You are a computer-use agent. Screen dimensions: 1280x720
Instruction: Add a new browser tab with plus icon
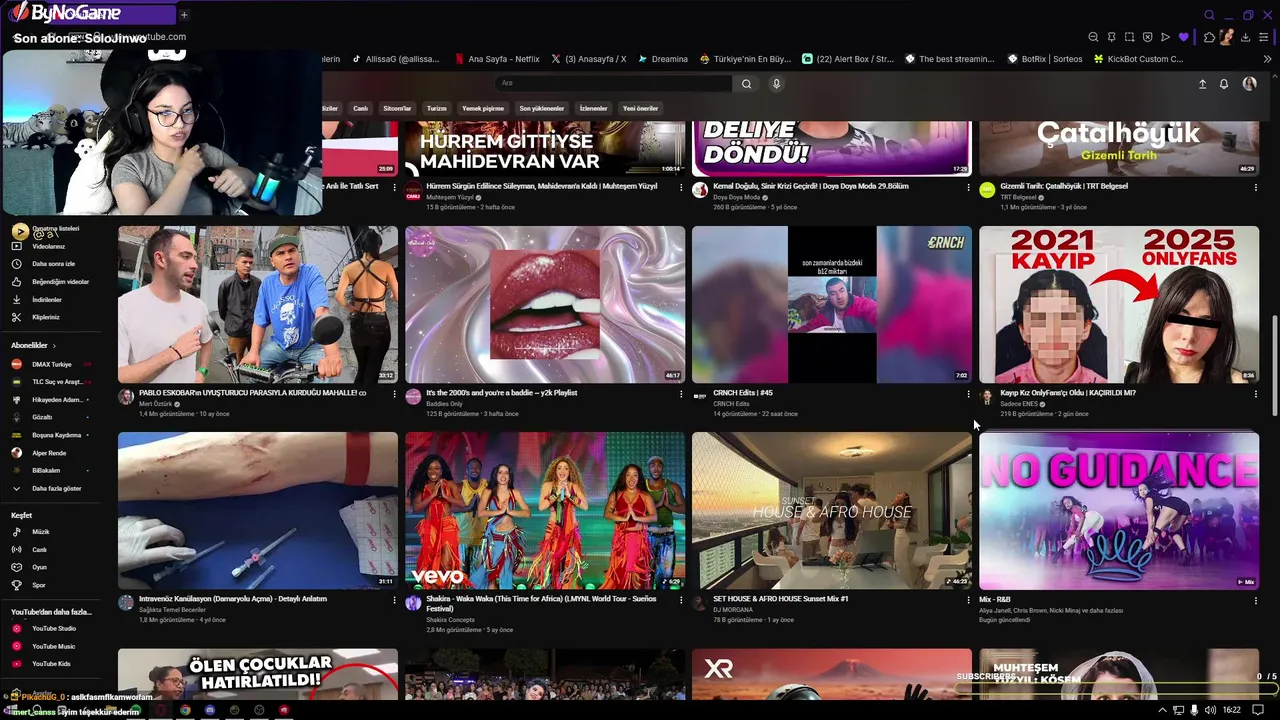[184, 14]
